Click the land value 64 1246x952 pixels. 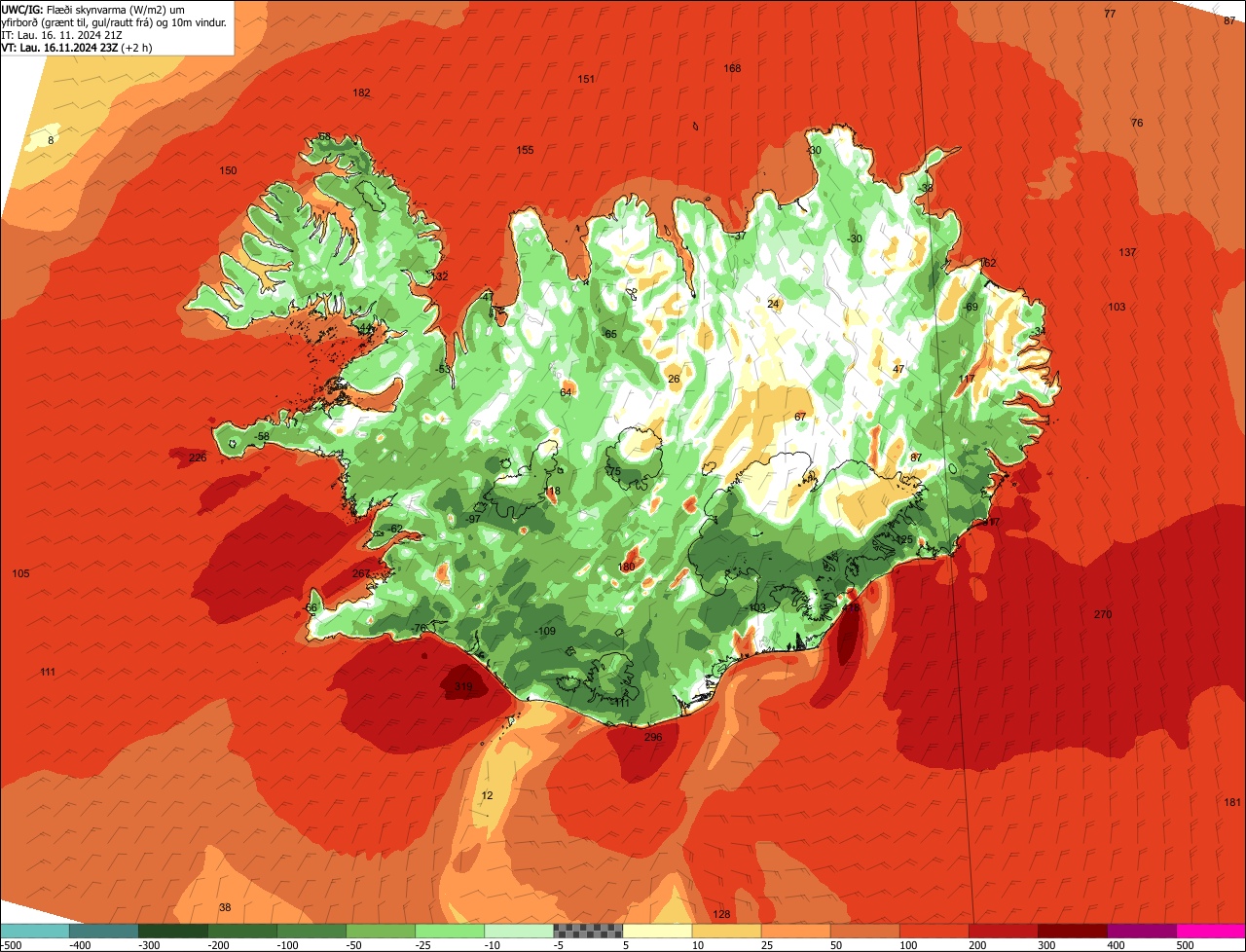coord(566,392)
